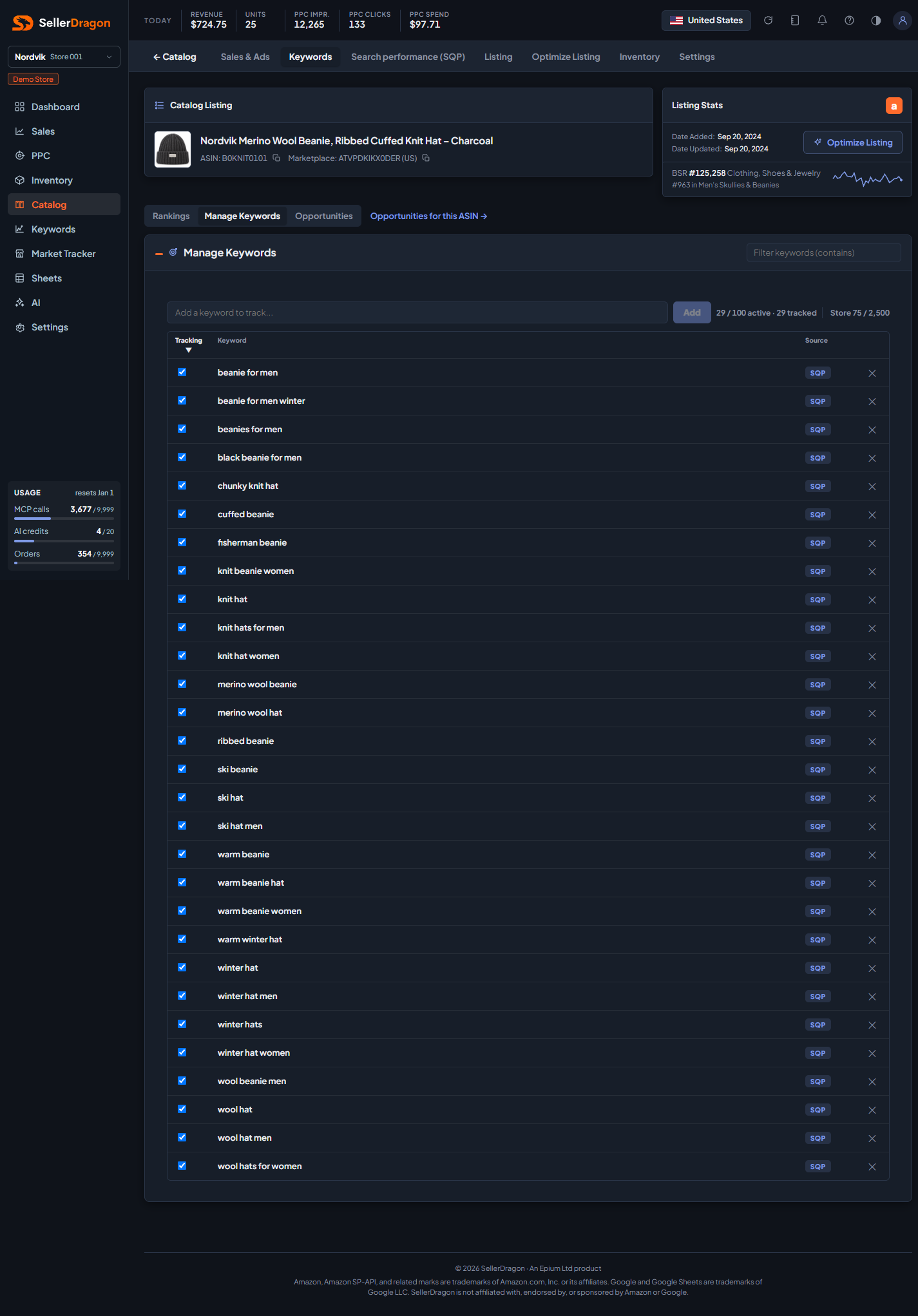Viewport: 918px width, 1316px height.
Task: Select the Opportunities sub-tab
Action: coord(323,216)
